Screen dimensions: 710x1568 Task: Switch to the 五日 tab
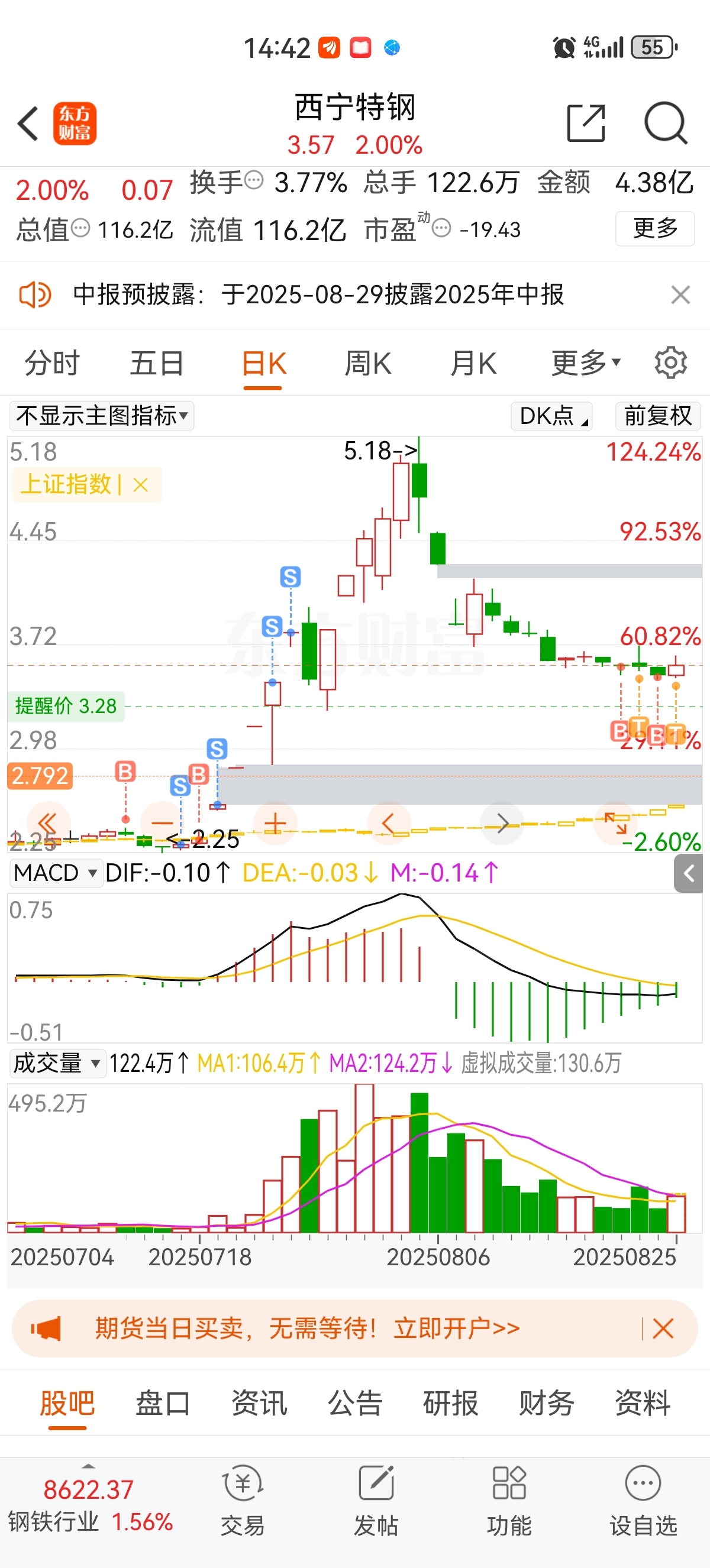pyautogui.click(x=157, y=364)
